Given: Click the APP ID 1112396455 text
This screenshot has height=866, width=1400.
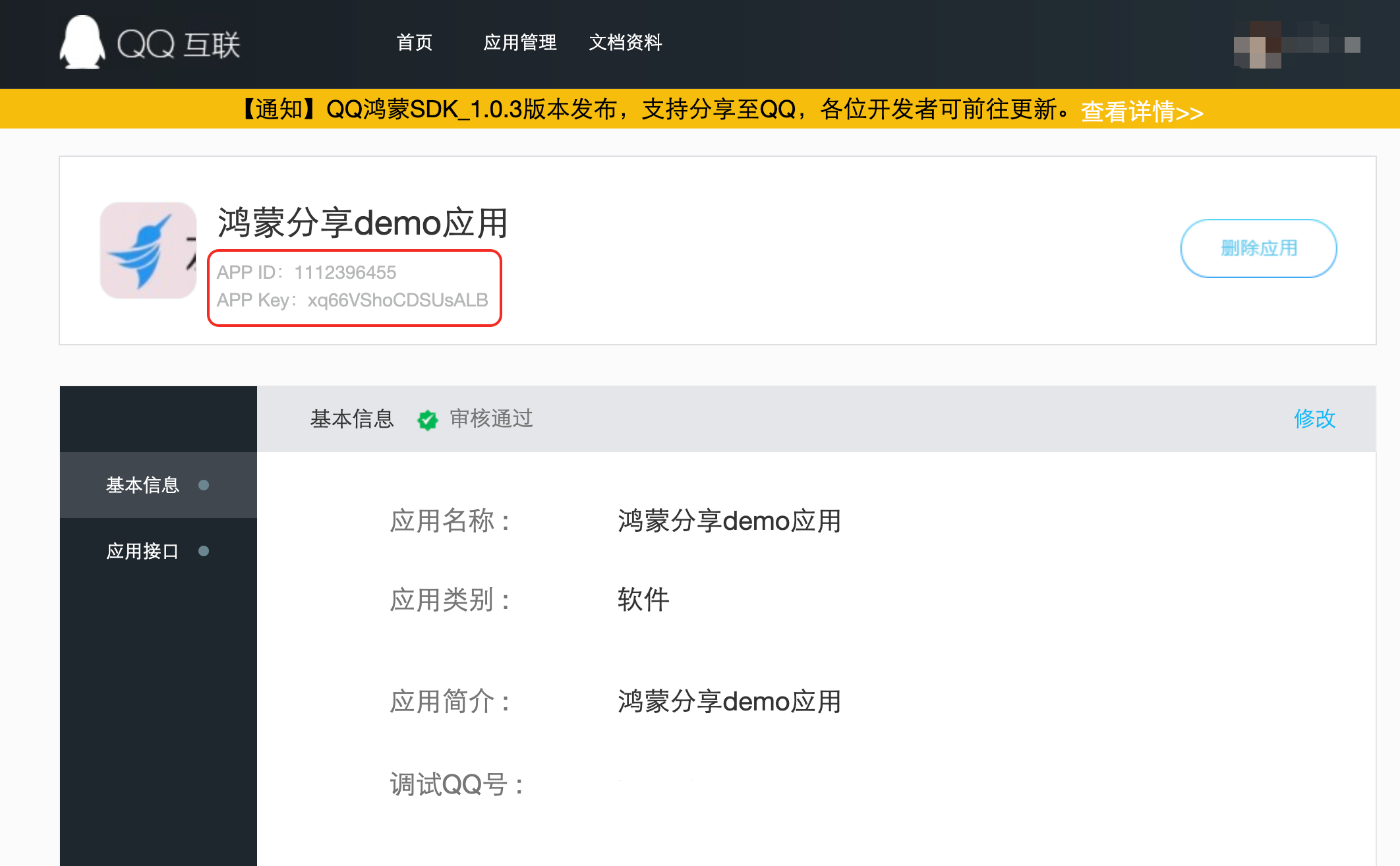Looking at the screenshot, I should (x=306, y=272).
